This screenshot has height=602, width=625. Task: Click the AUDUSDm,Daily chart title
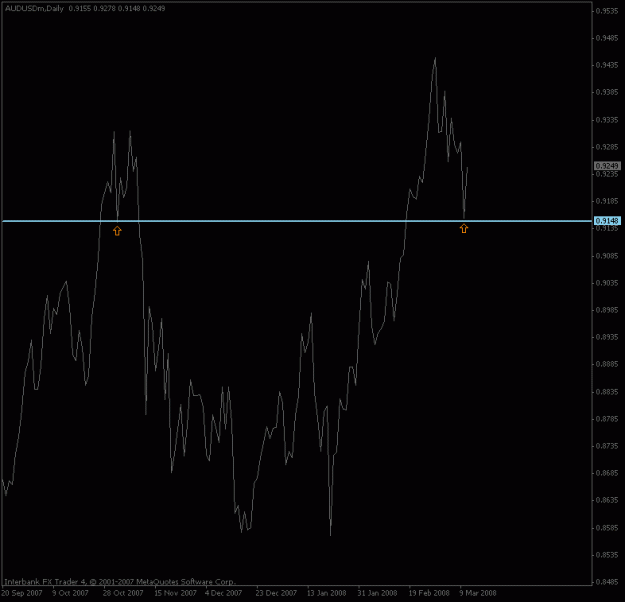pyautogui.click(x=34, y=8)
